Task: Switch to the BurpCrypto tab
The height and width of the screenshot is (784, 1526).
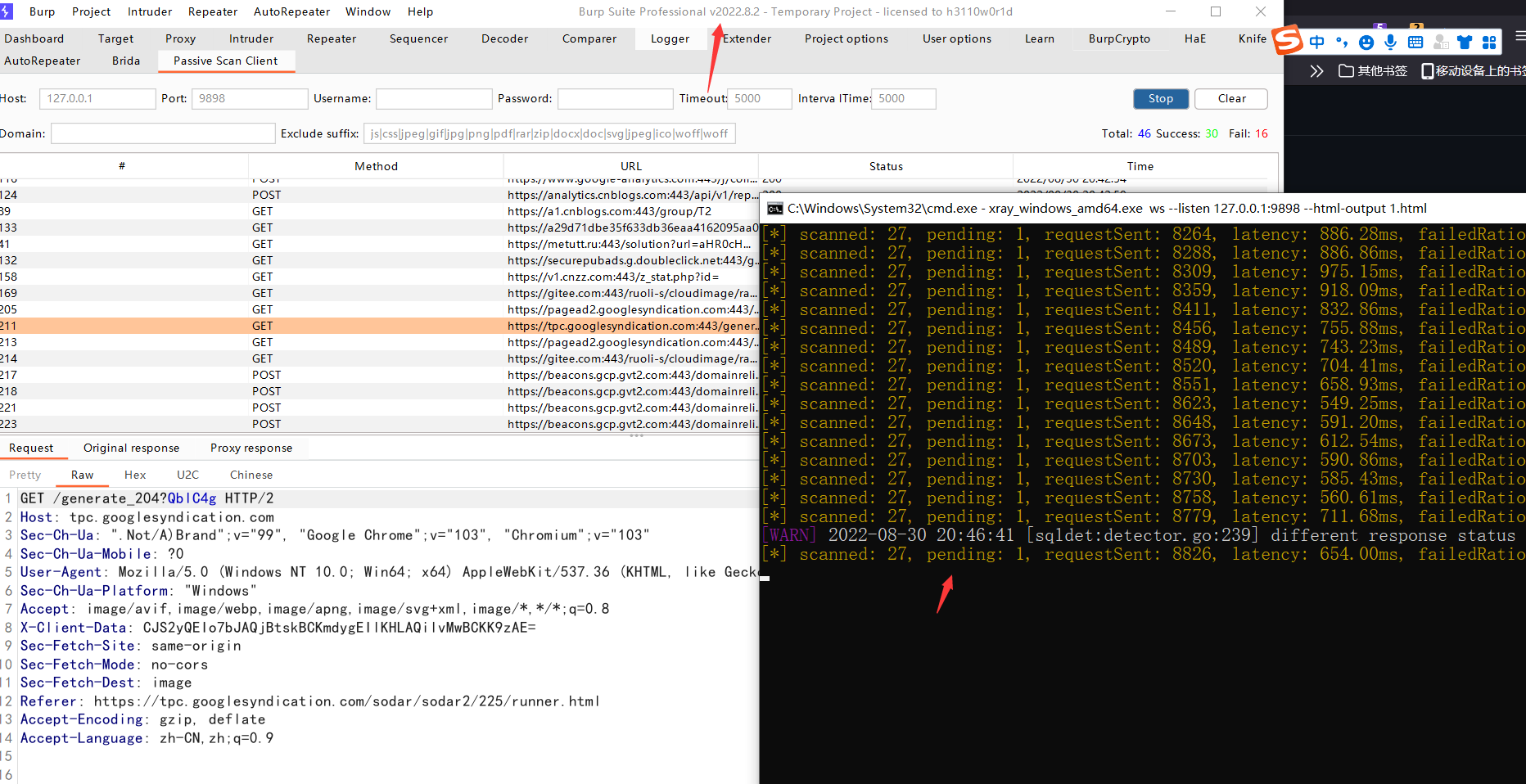Action: [1119, 38]
